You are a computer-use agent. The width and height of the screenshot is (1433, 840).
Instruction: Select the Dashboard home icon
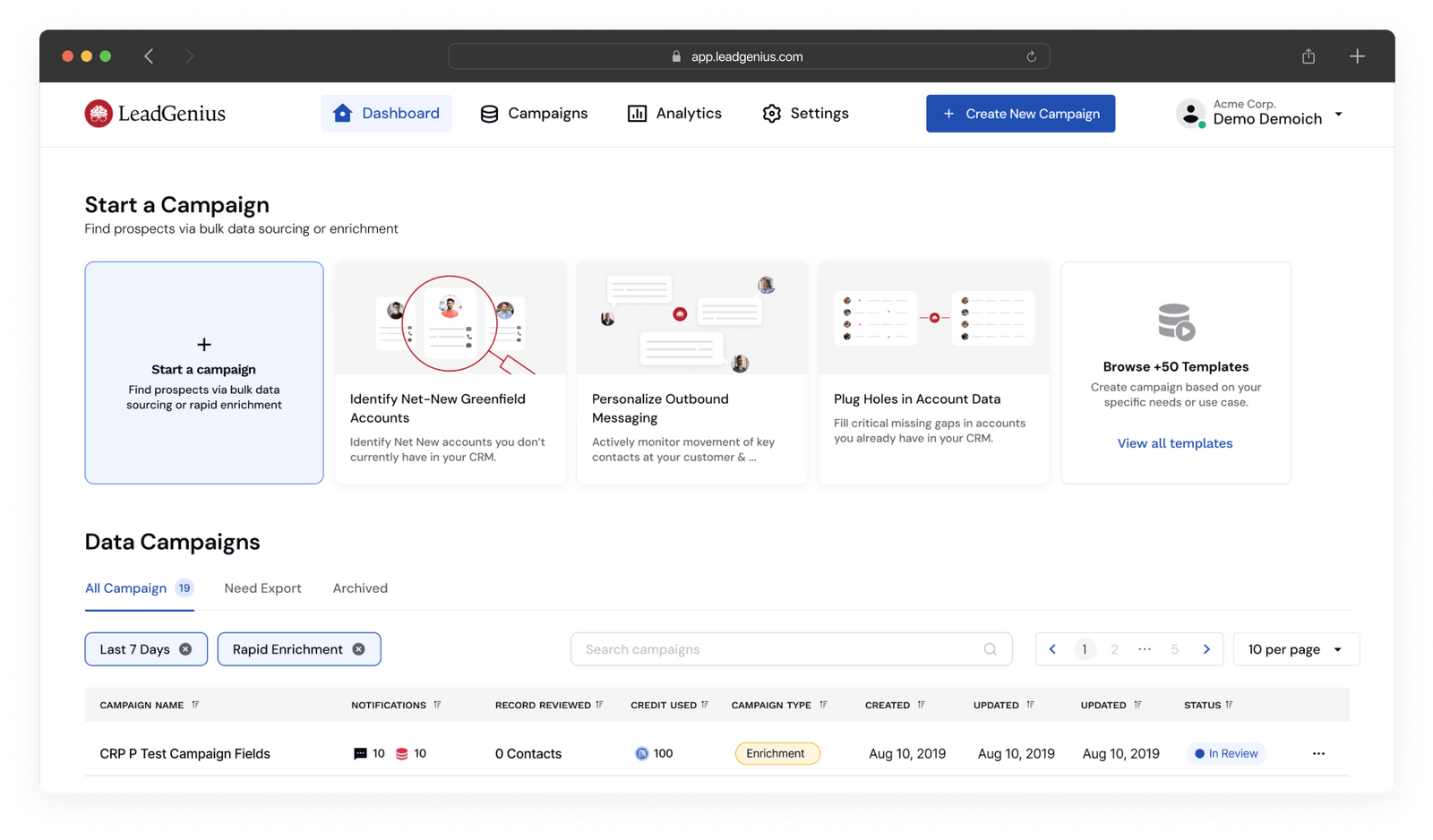pyautogui.click(x=341, y=113)
